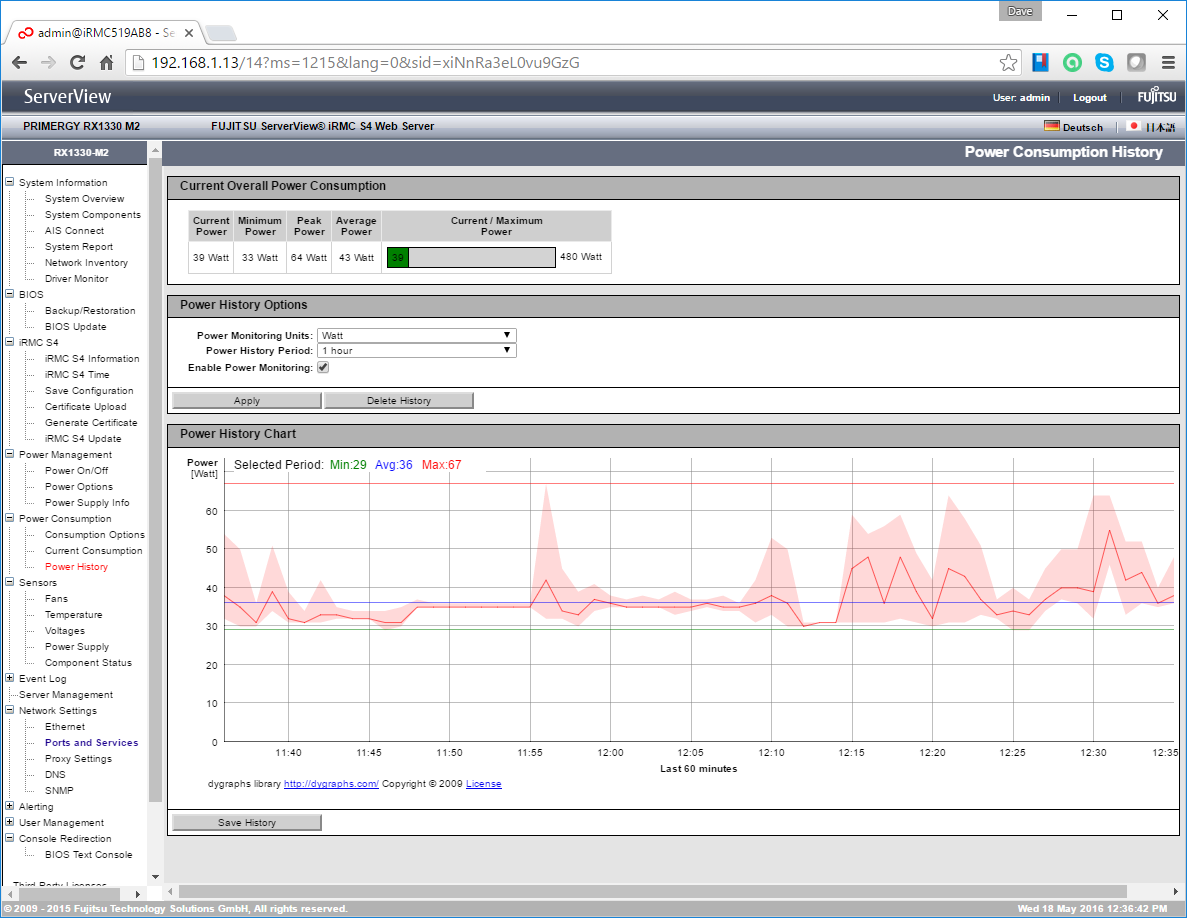Open the Skype extension icon
The height and width of the screenshot is (918, 1187).
coord(1104,63)
